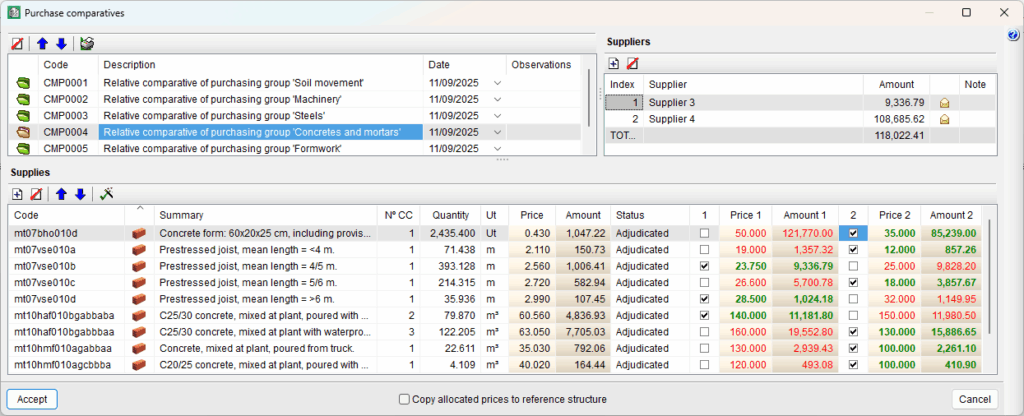This screenshot has height=416, width=1024.
Task: Add a new supplier with the plus icon
Action: point(614,63)
